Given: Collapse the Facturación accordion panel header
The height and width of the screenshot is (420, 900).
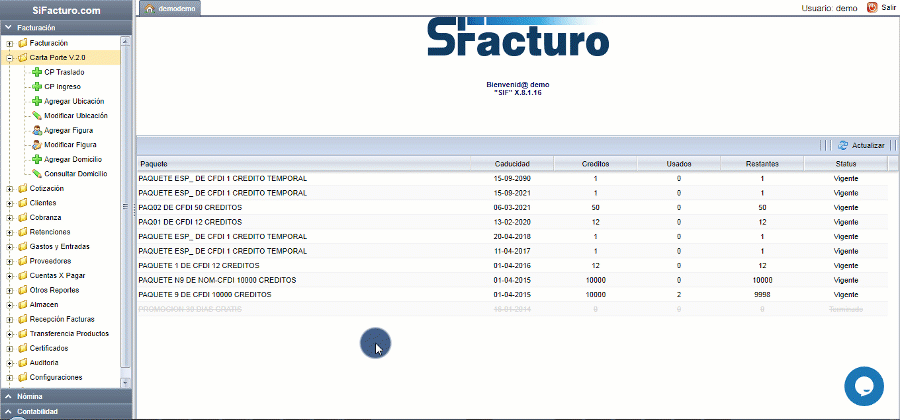Looking at the screenshot, I should tap(66, 27).
